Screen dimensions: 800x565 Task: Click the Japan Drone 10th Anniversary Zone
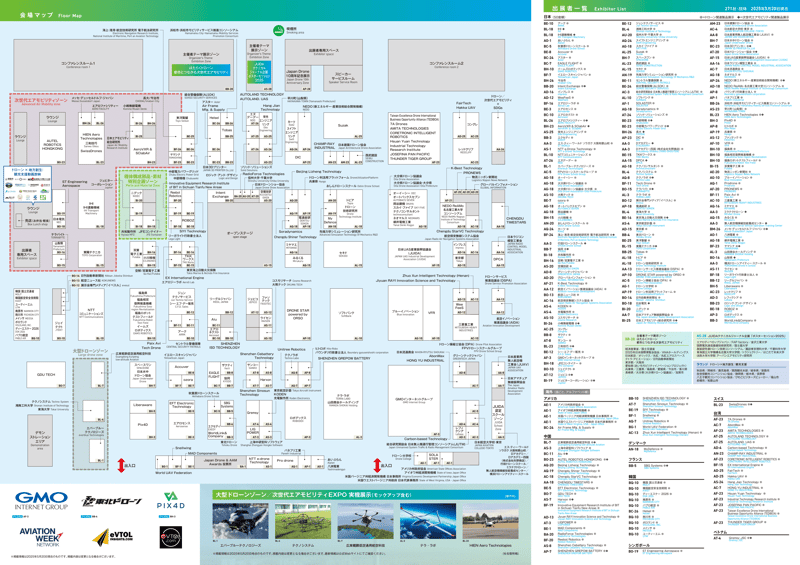pyautogui.click(x=297, y=77)
